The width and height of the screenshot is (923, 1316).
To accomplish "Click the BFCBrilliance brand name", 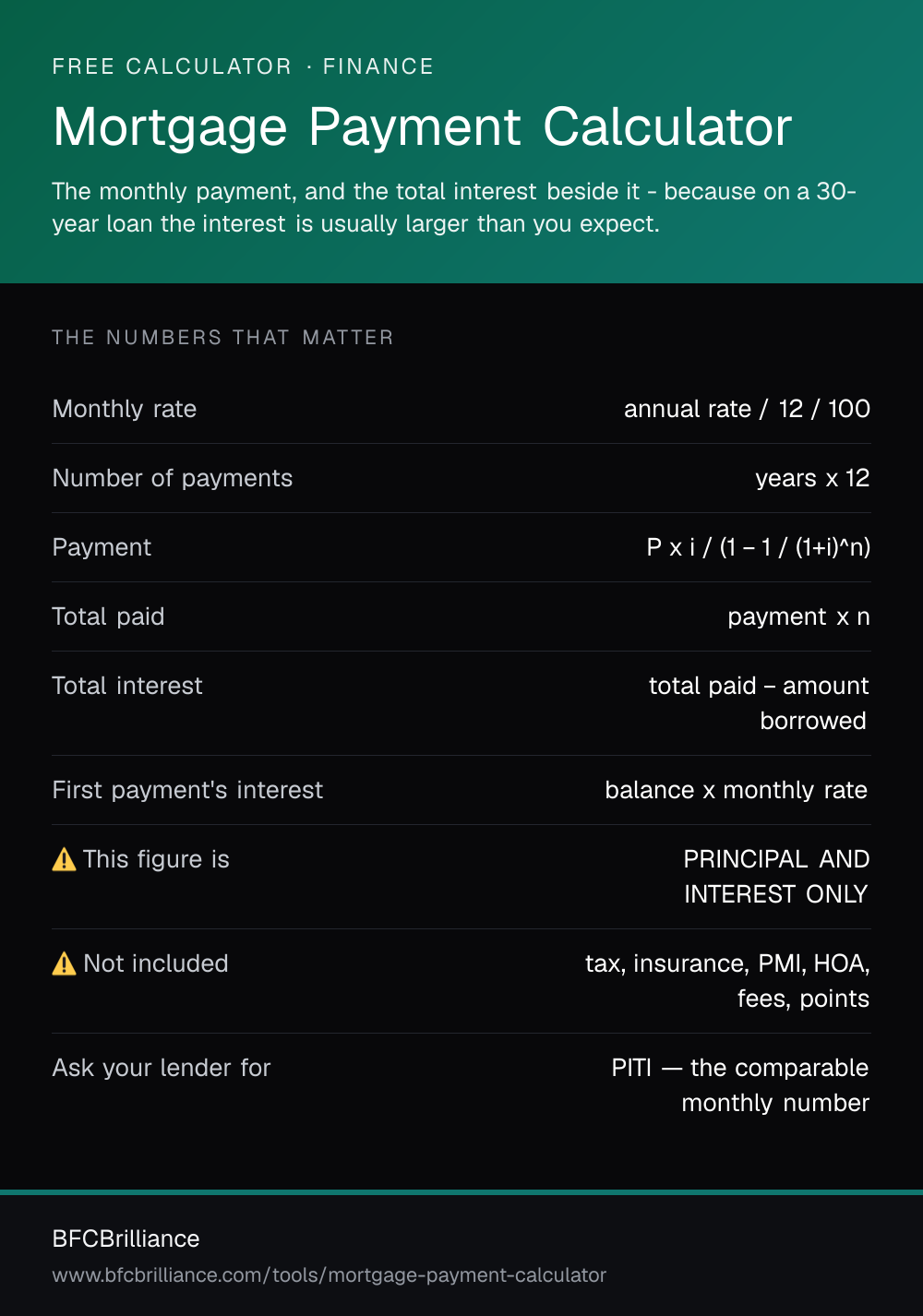I will [126, 1238].
